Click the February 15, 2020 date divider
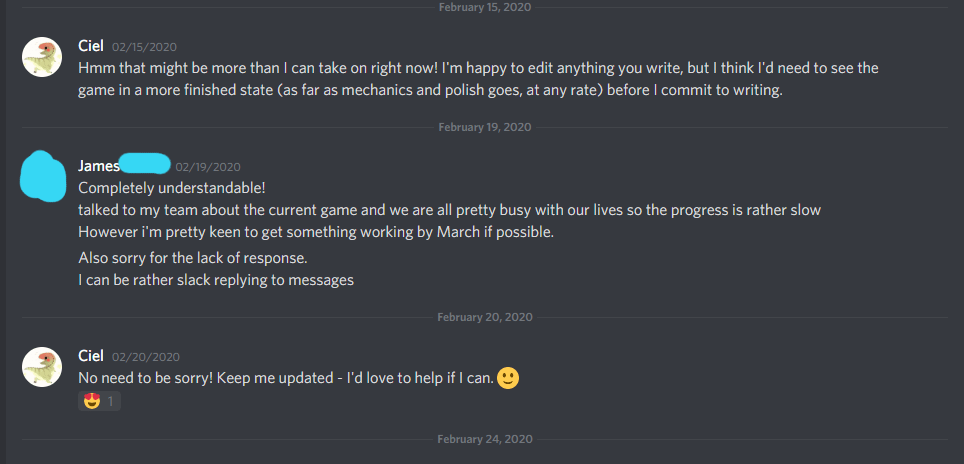The height and width of the screenshot is (464, 964). [484, 7]
